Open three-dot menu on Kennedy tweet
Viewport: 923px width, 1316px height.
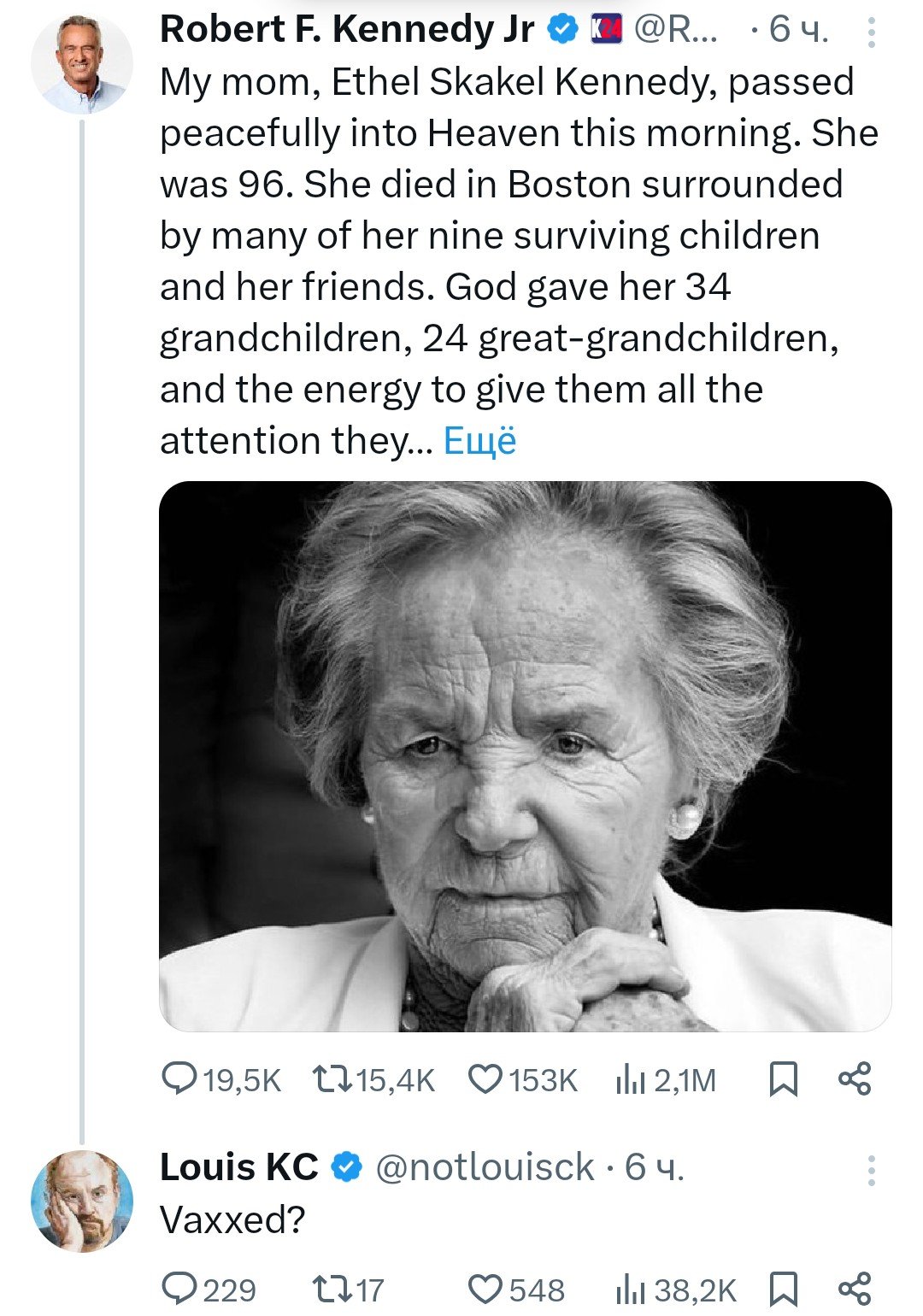point(871,32)
